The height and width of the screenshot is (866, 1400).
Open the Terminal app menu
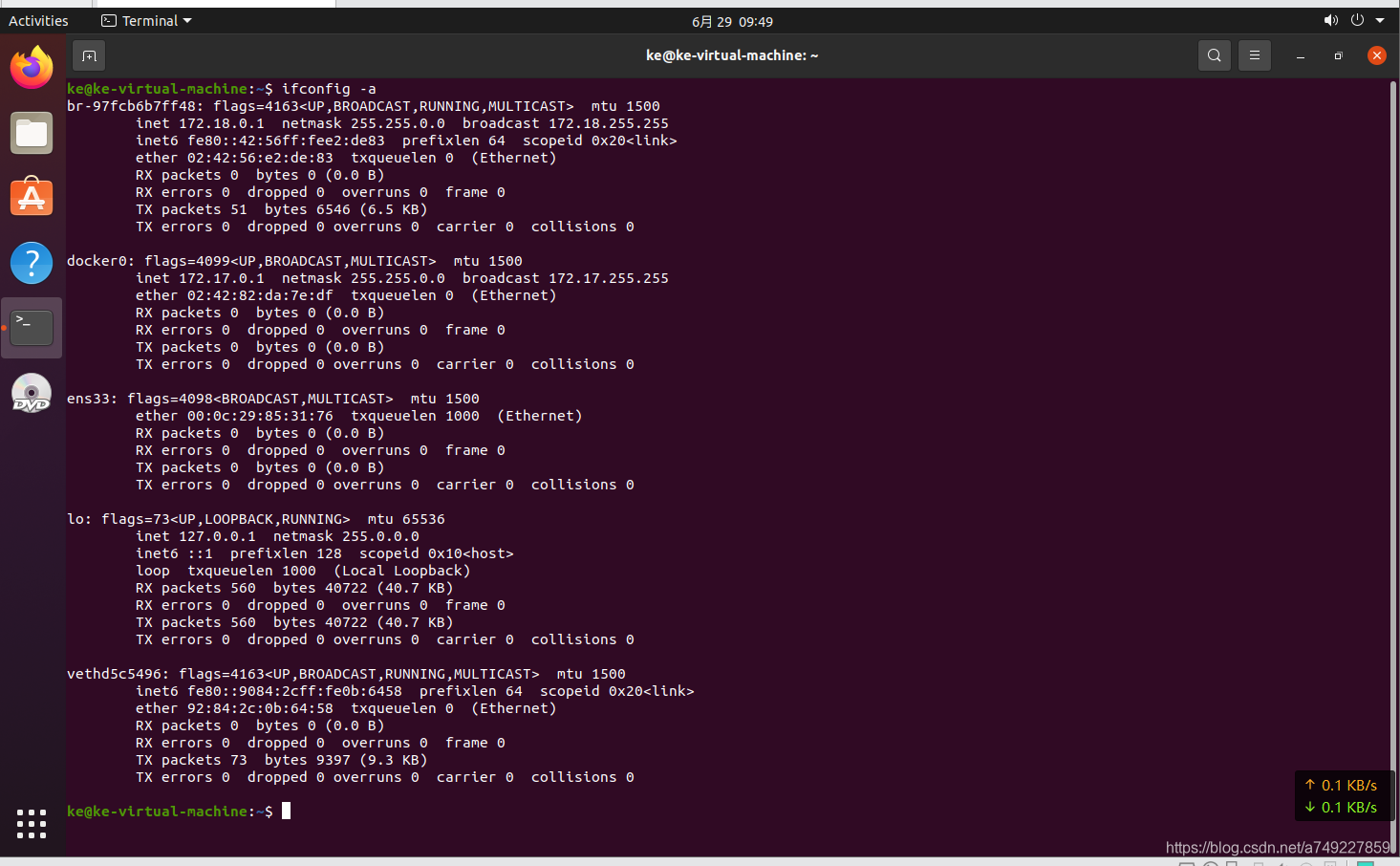point(146,21)
